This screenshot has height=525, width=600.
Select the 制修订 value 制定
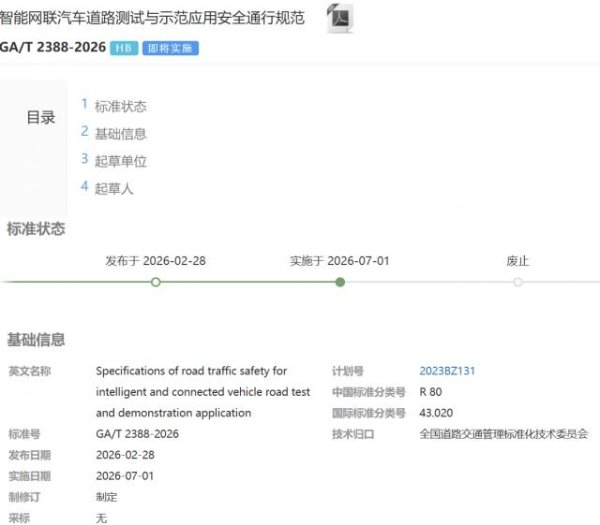click(x=106, y=497)
